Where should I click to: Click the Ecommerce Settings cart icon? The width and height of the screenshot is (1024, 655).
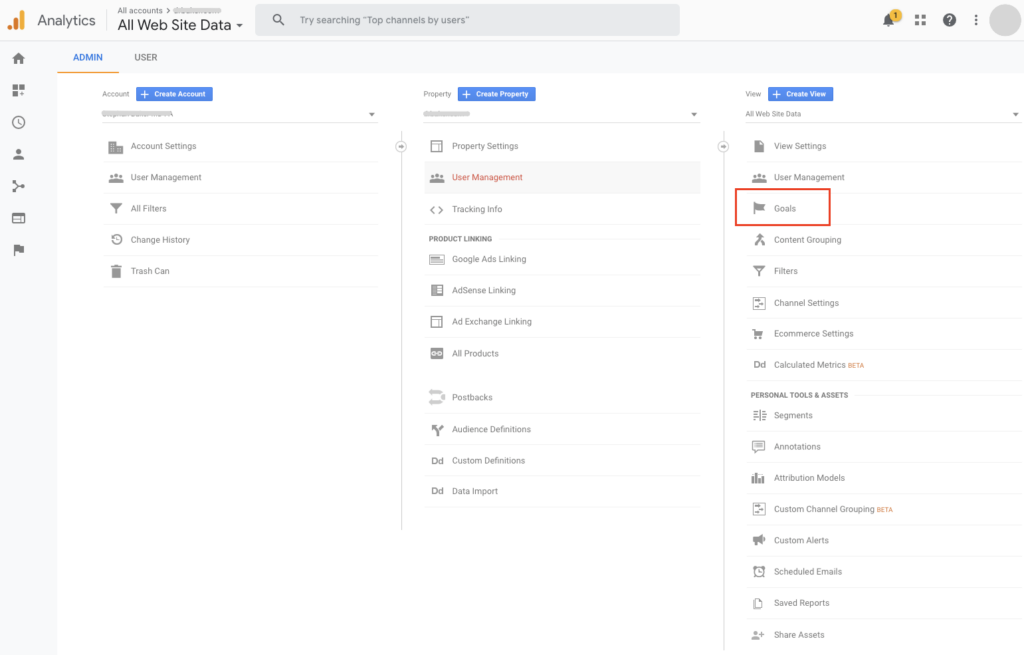(x=758, y=334)
